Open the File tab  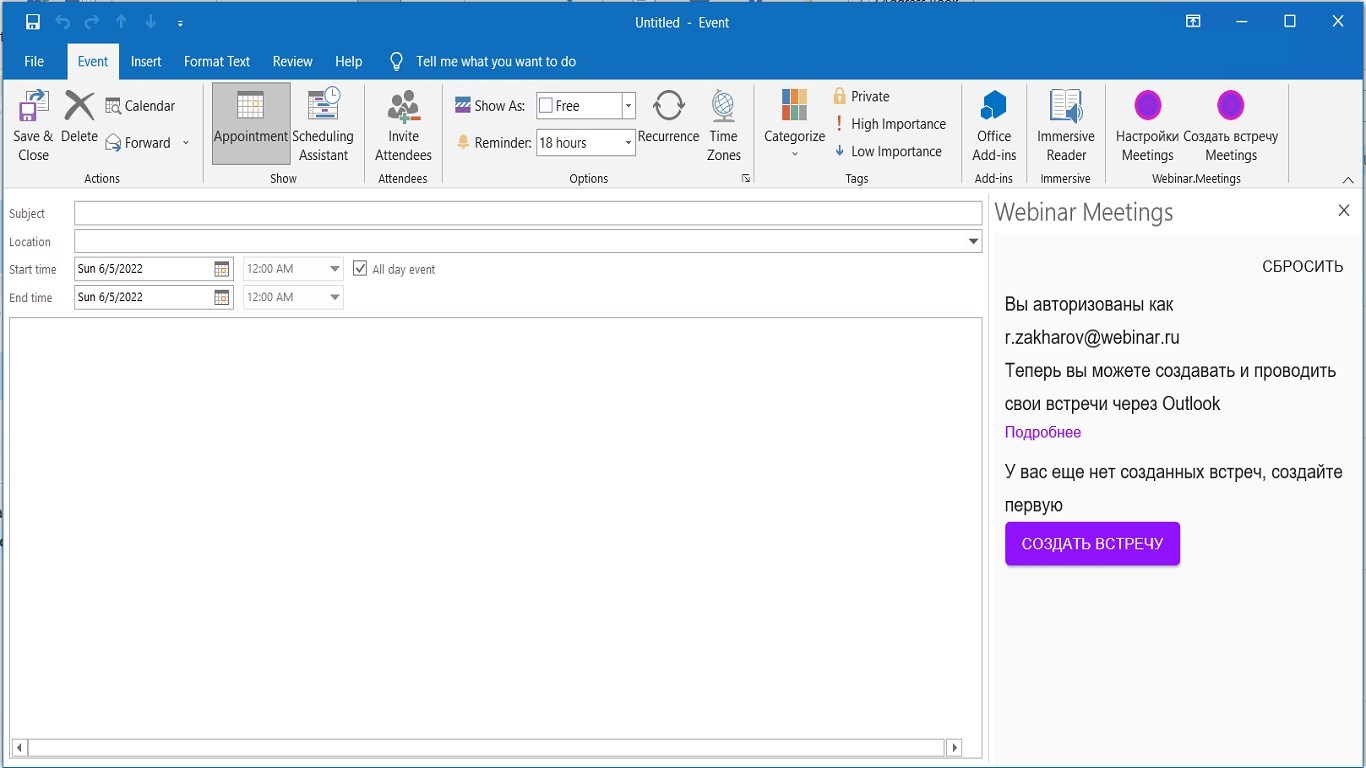click(x=34, y=61)
